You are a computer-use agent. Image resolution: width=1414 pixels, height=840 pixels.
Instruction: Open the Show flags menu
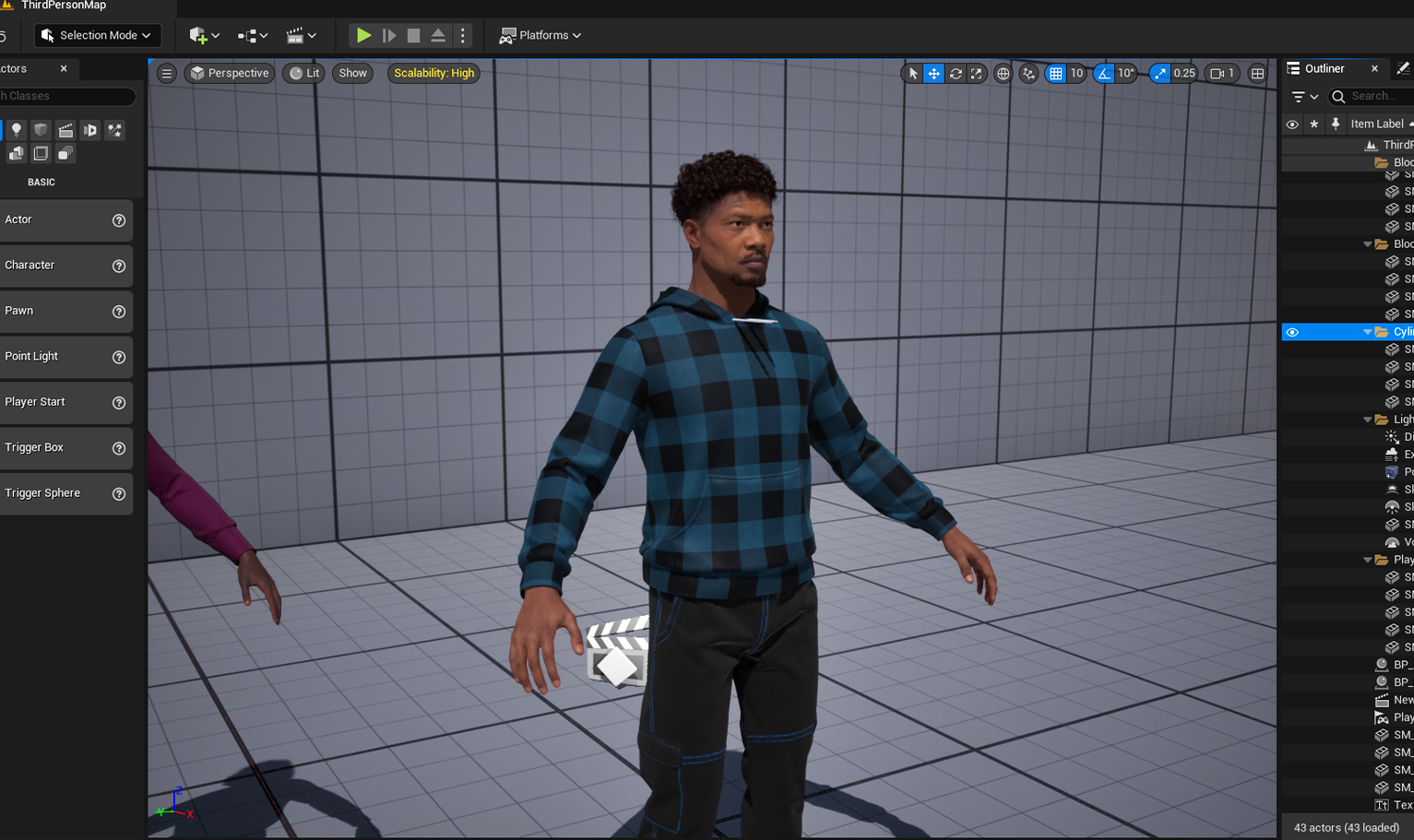[352, 73]
